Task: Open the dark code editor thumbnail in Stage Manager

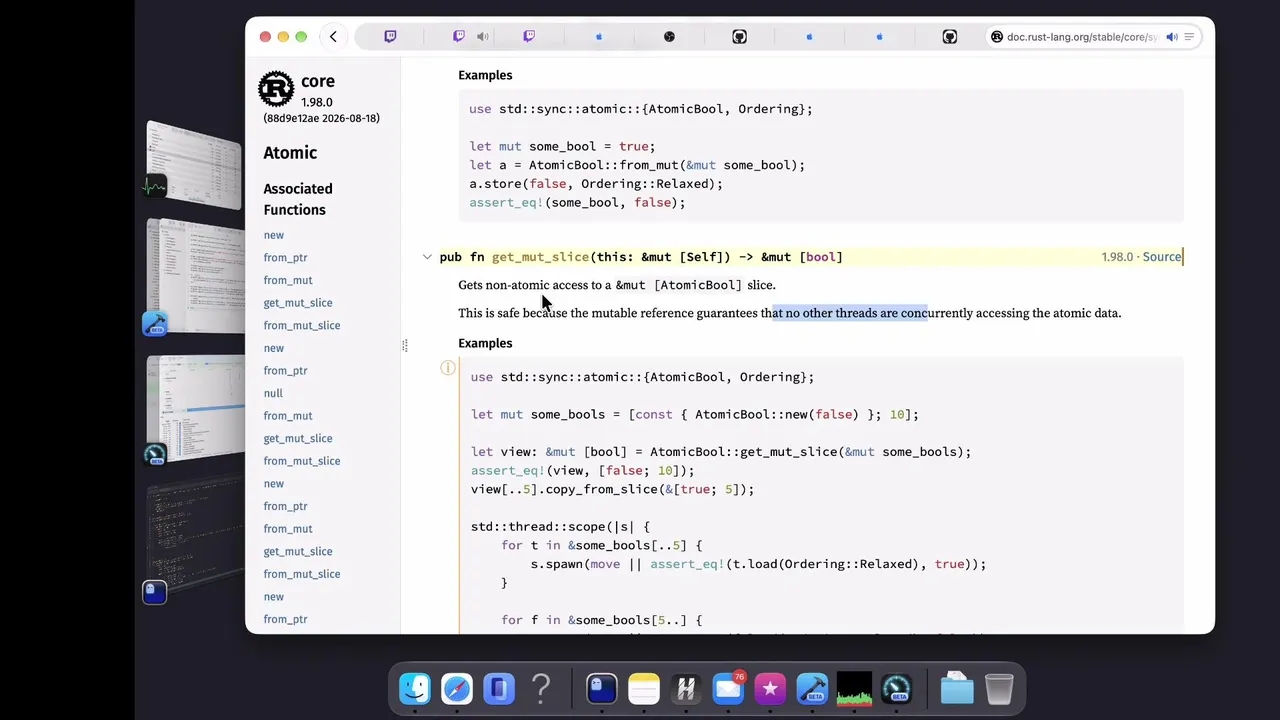Action: click(195, 540)
